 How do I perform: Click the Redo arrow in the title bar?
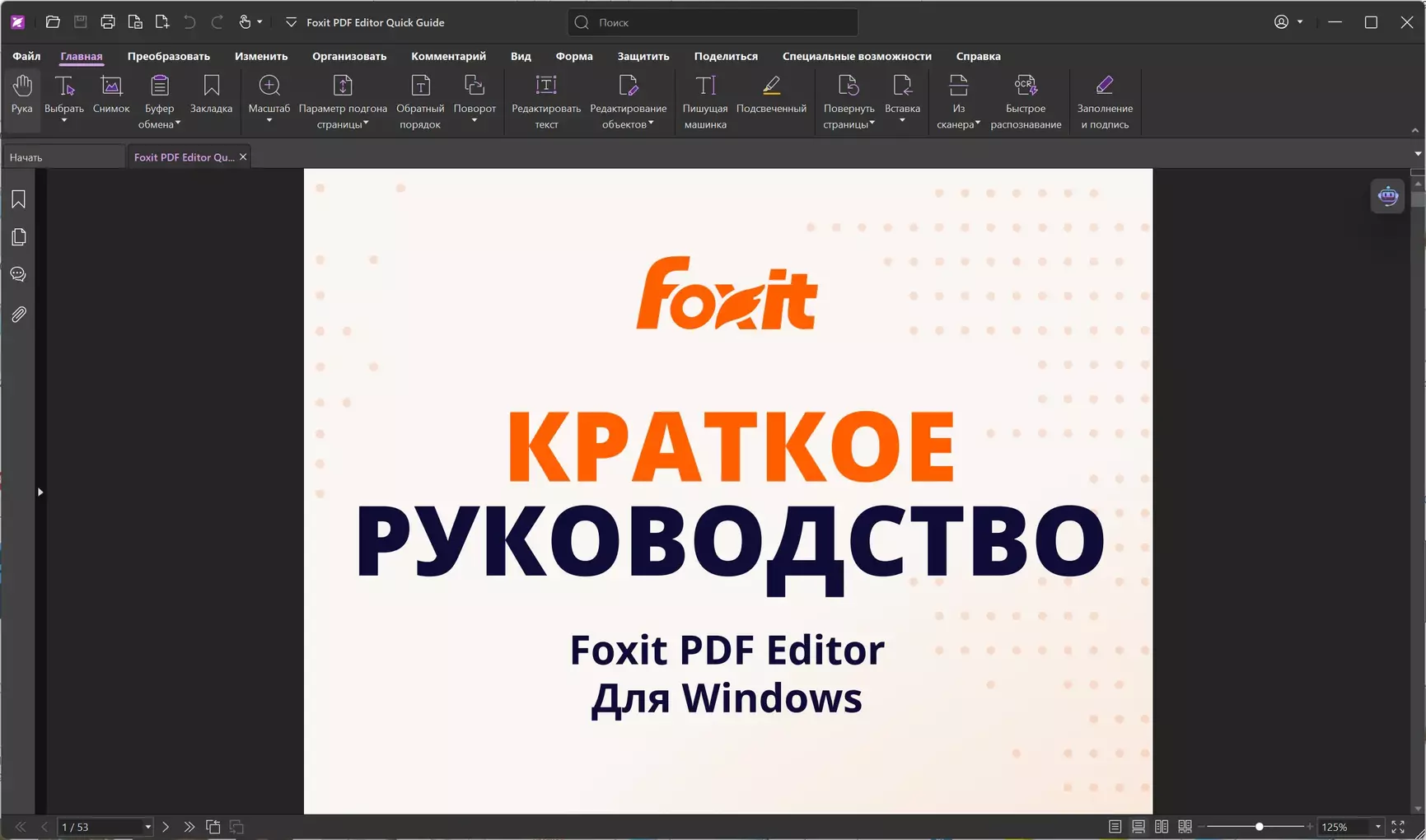[x=217, y=22]
